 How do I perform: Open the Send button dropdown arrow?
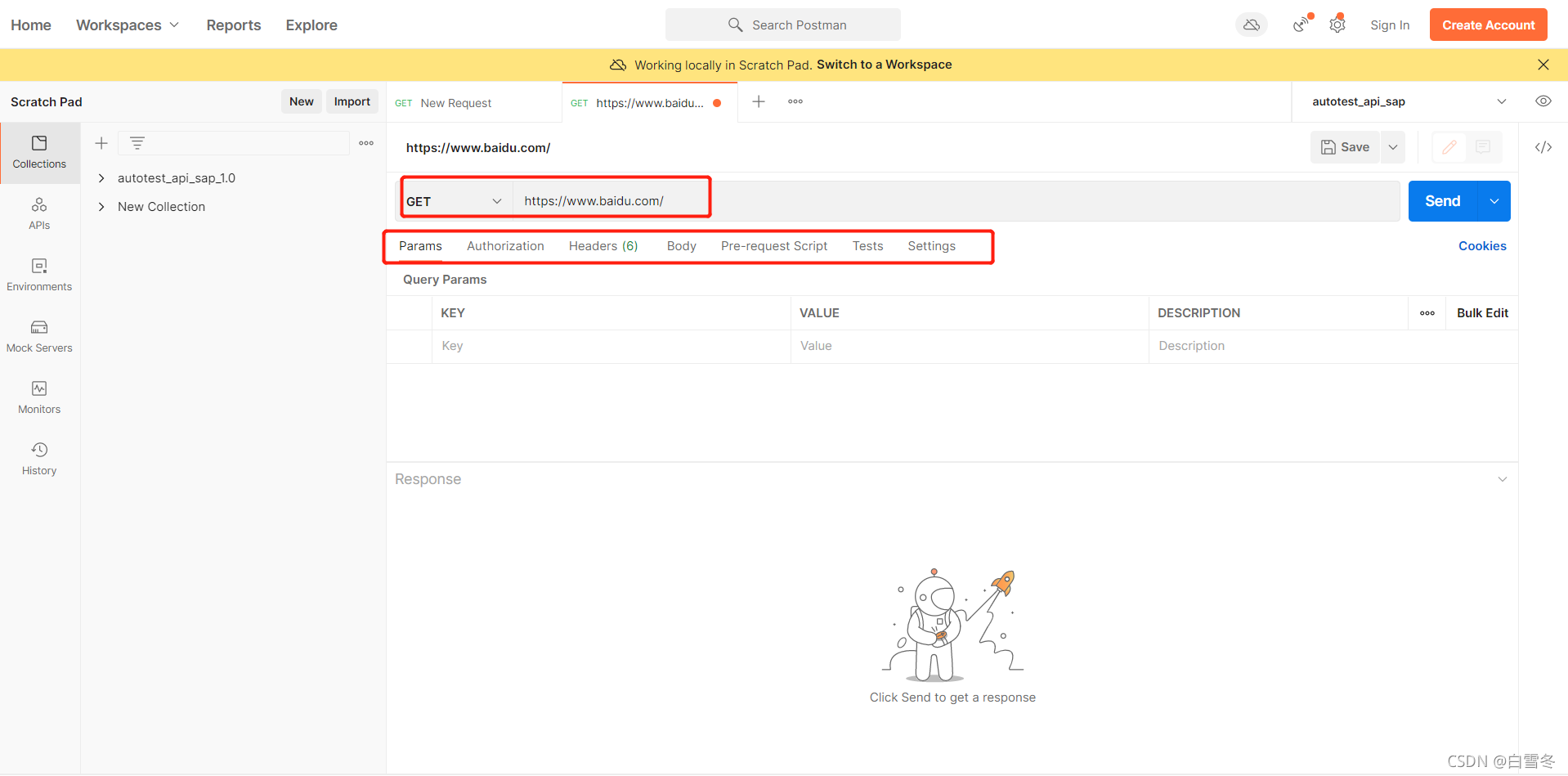click(1494, 201)
